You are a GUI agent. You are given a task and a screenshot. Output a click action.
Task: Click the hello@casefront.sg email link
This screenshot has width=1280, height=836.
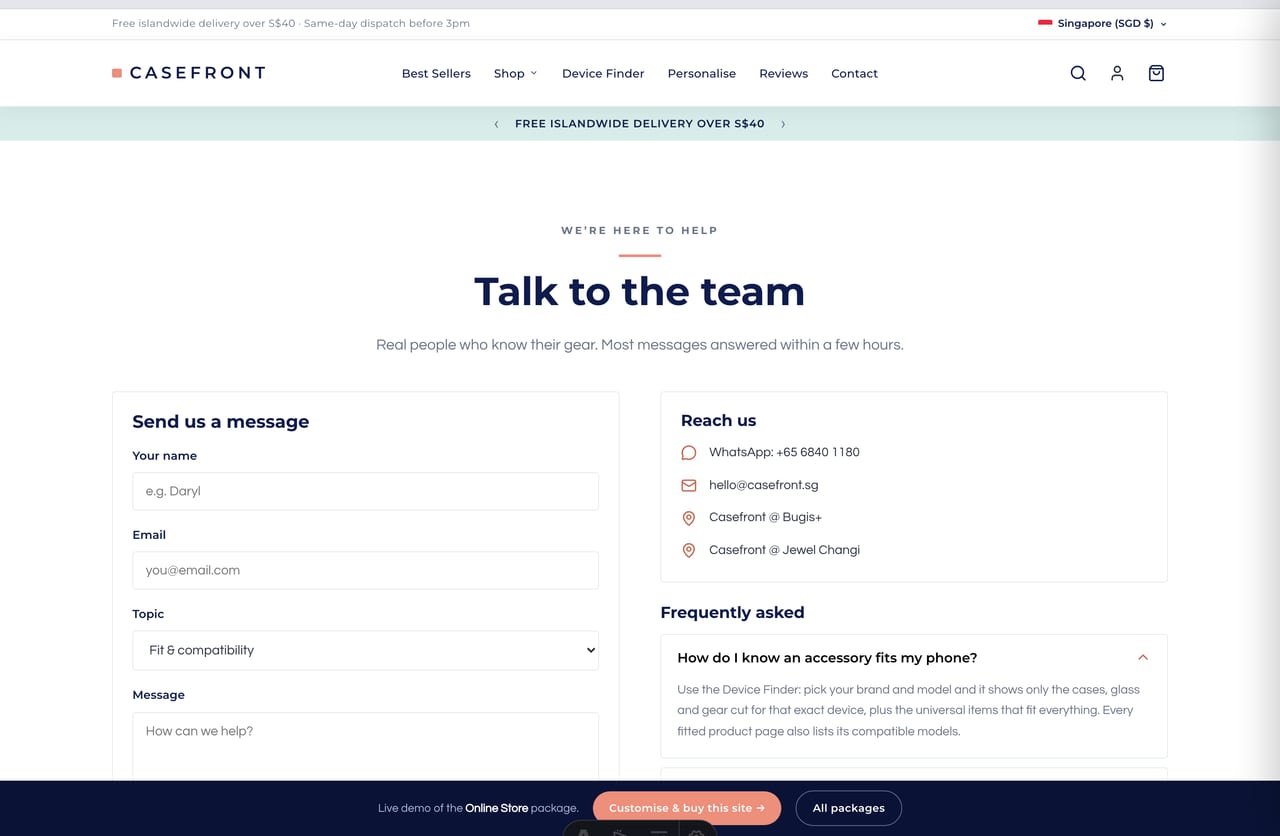764,485
